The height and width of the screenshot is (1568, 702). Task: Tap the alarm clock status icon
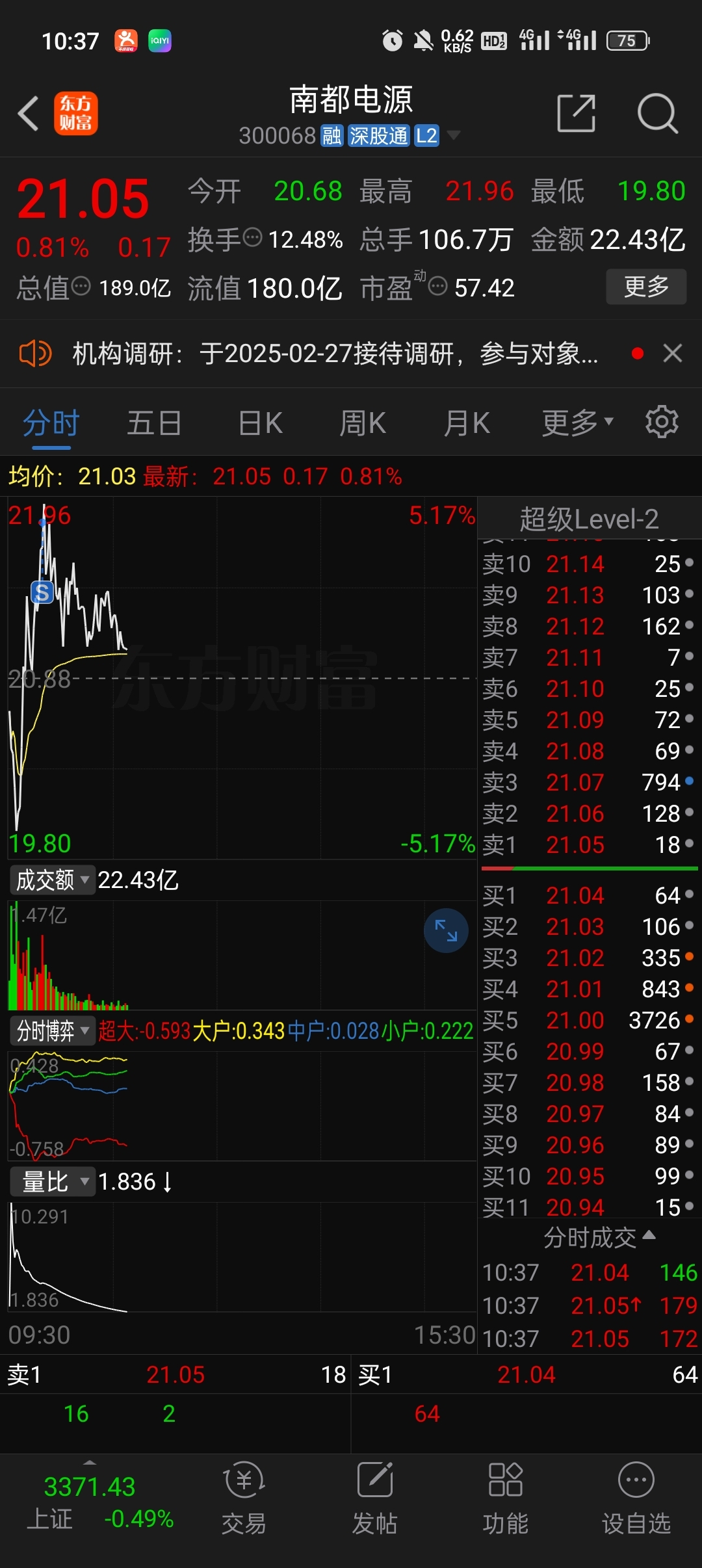(x=392, y=41)
